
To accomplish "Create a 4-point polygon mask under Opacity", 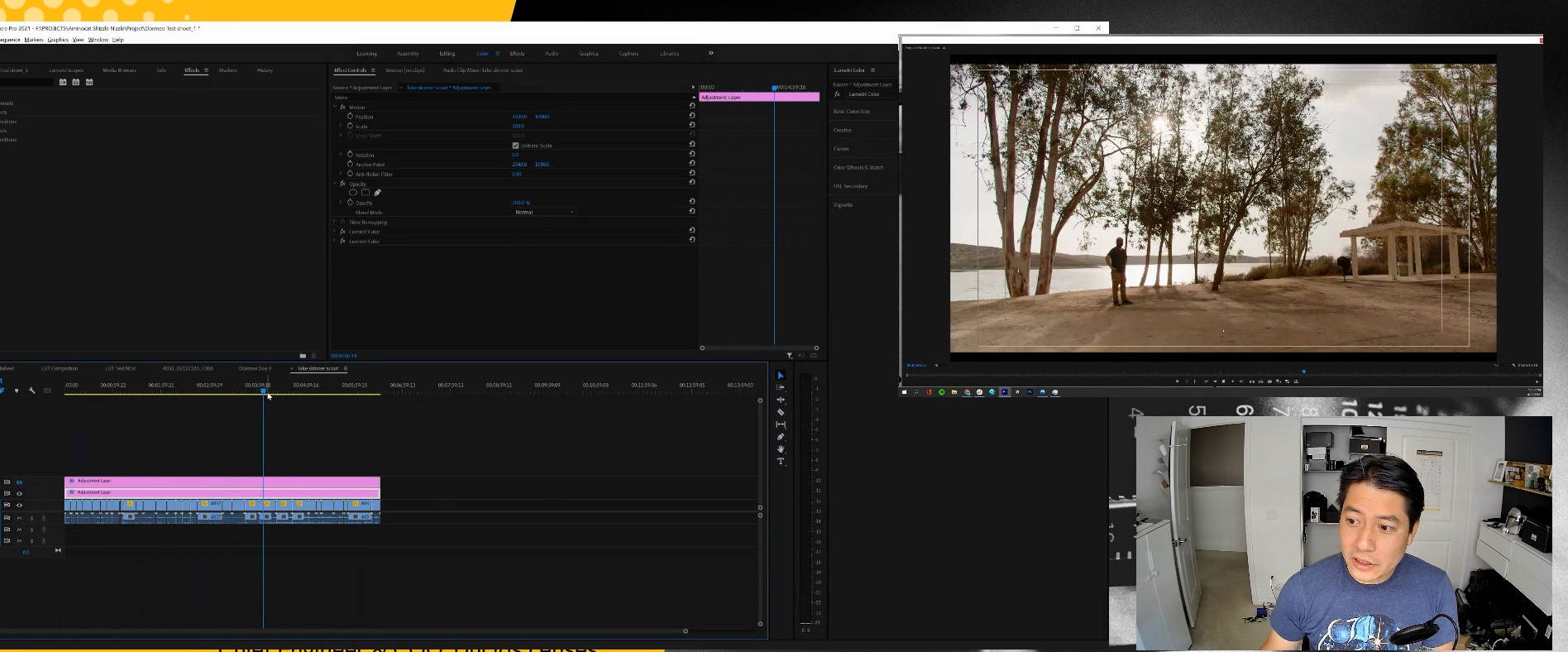I will [x=366, y=193].
